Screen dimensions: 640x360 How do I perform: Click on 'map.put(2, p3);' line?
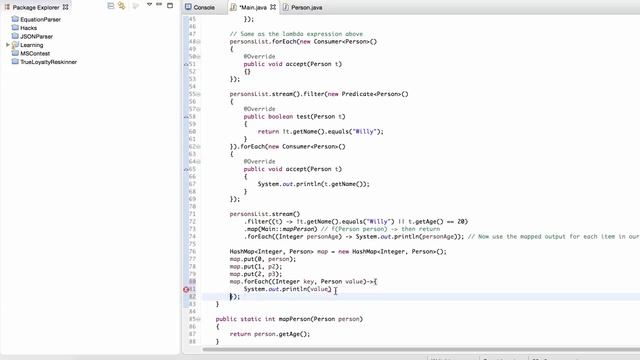pos(256,274)
